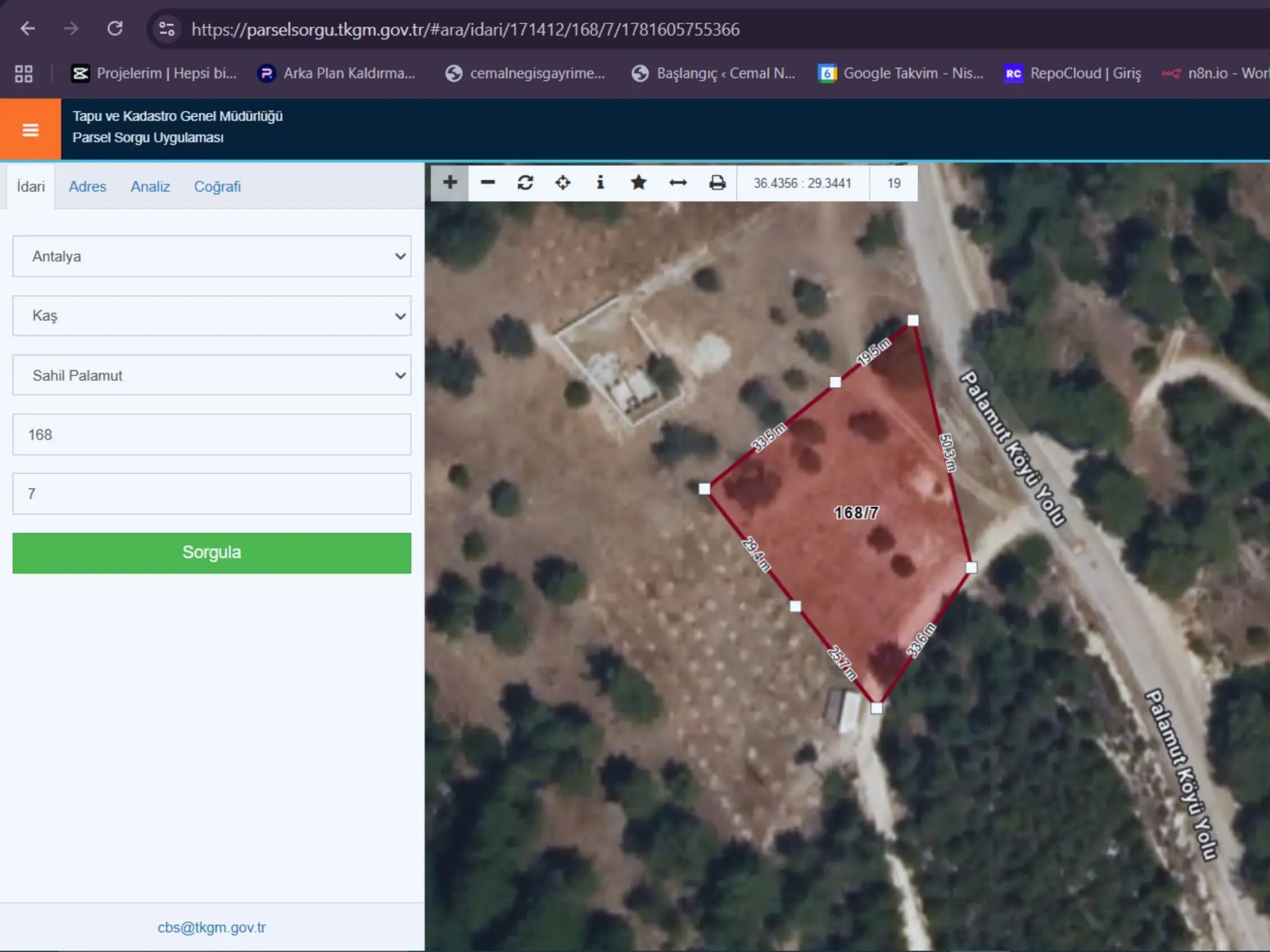Select the distance measure arrow tool
This screenshot has height=952, width=1270.
click(678, 183)
